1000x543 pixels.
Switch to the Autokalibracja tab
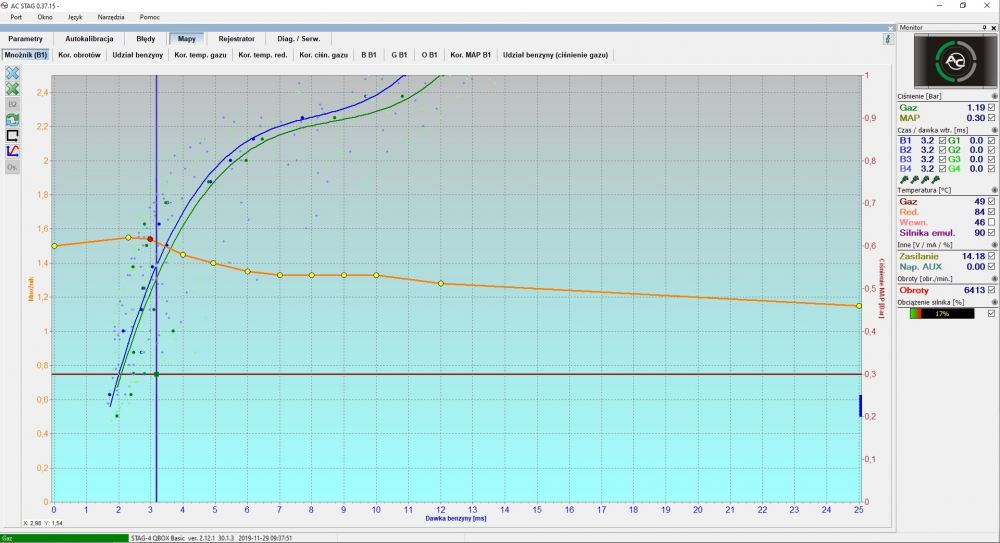click(x=89, y=39)
